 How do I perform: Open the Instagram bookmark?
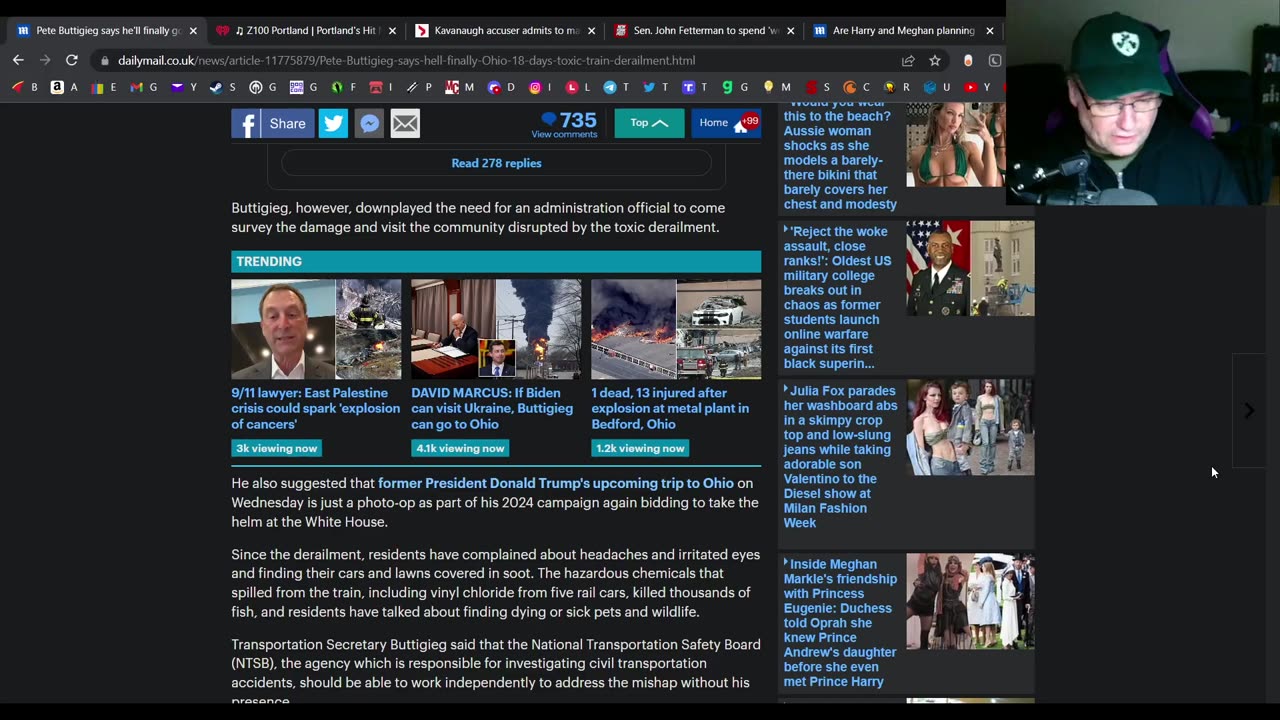pos(539,87)
